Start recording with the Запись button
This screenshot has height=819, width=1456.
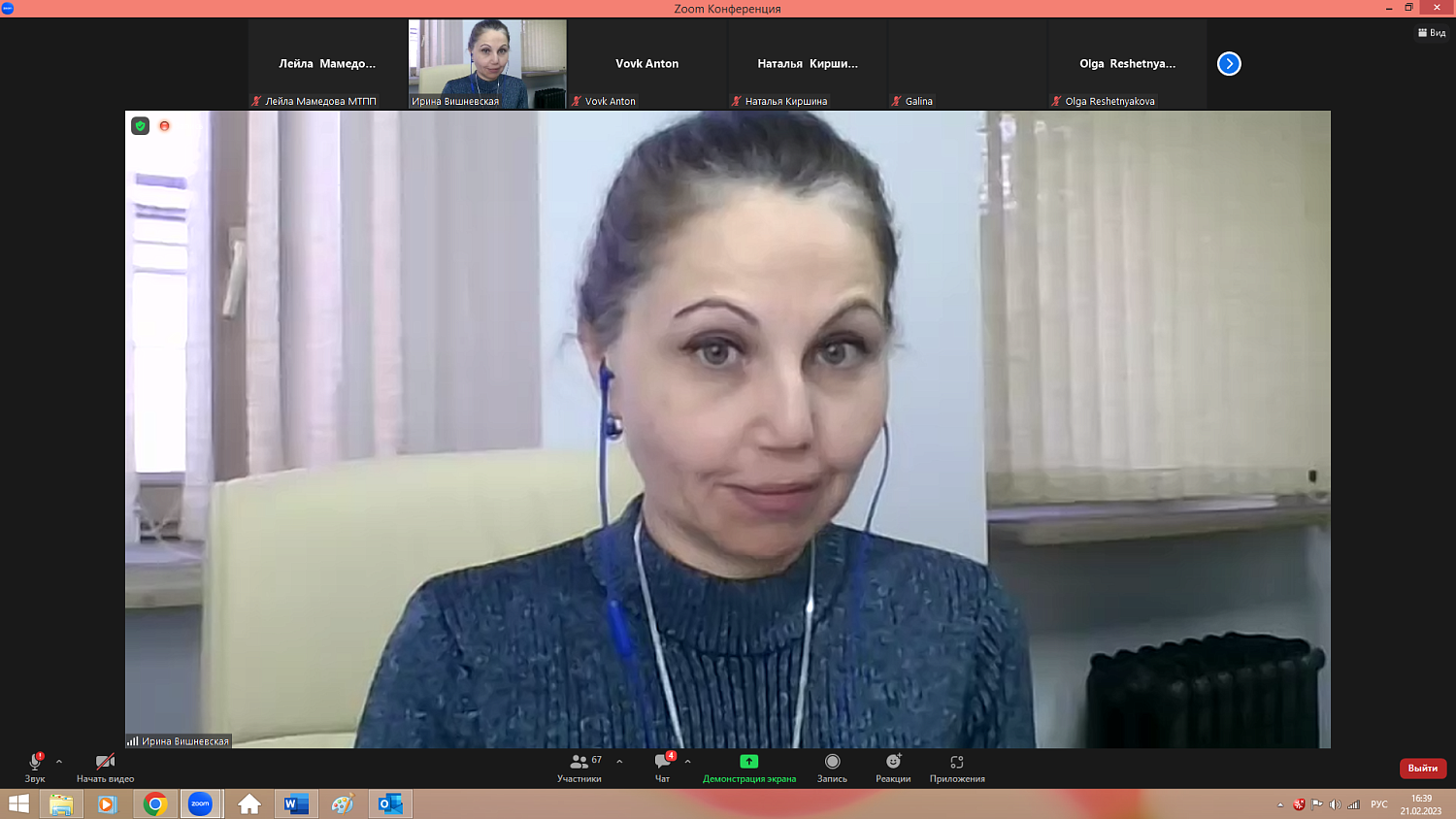click(x=832, y=763)
